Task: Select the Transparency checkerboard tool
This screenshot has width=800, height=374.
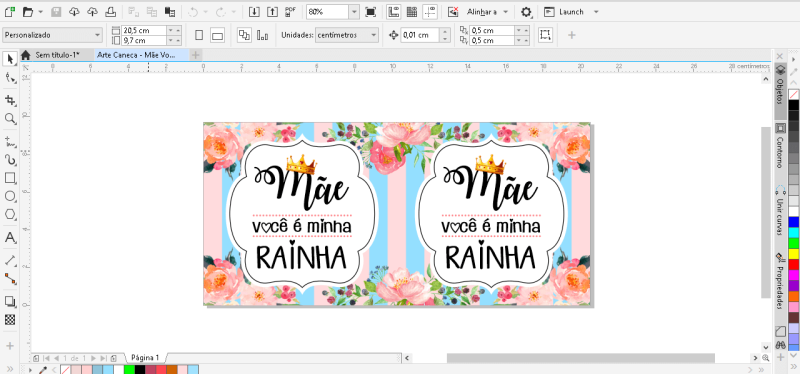Action: (x=10, y=320)
